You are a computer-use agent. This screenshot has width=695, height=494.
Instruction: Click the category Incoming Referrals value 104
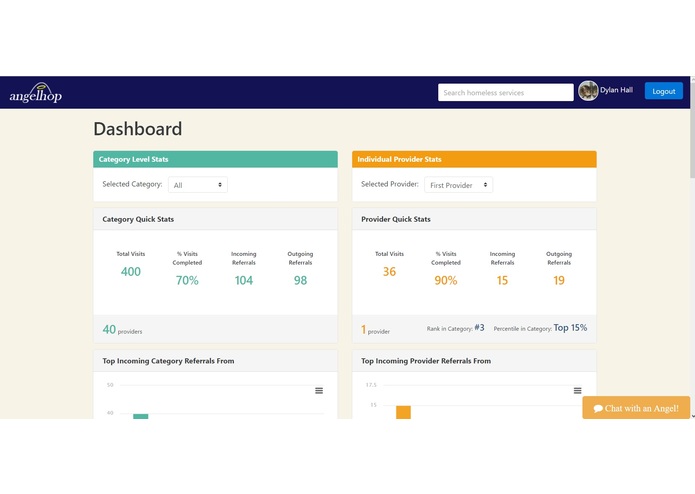244,280
